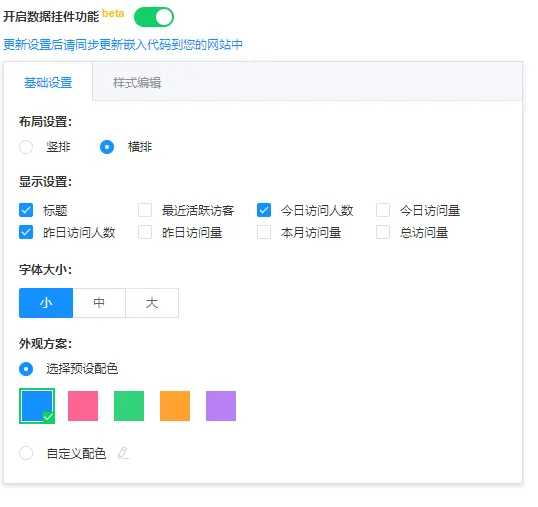Pick the orange preset color swatch
Image resolution: width=538 pixels, height=507 pixels.
(175, 406)
